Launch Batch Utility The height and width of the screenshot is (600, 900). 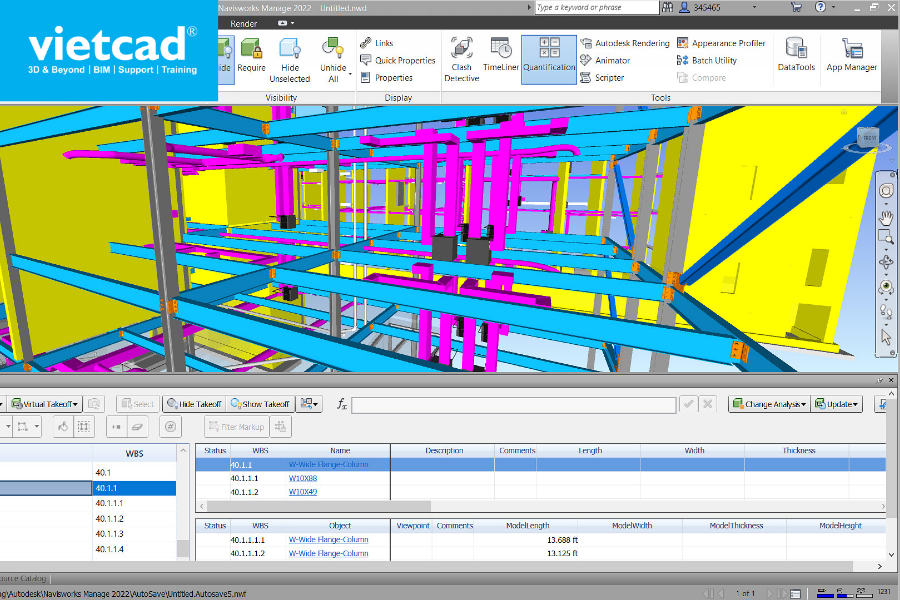(x=707, y=60)
